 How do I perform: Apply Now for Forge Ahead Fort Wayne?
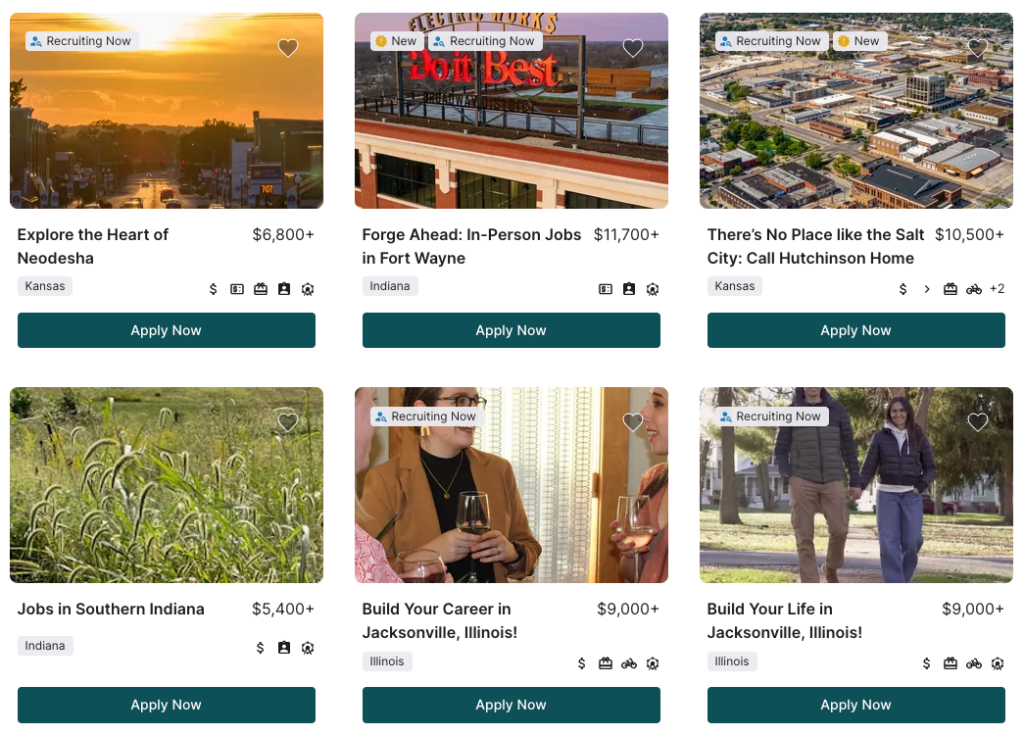511,330
